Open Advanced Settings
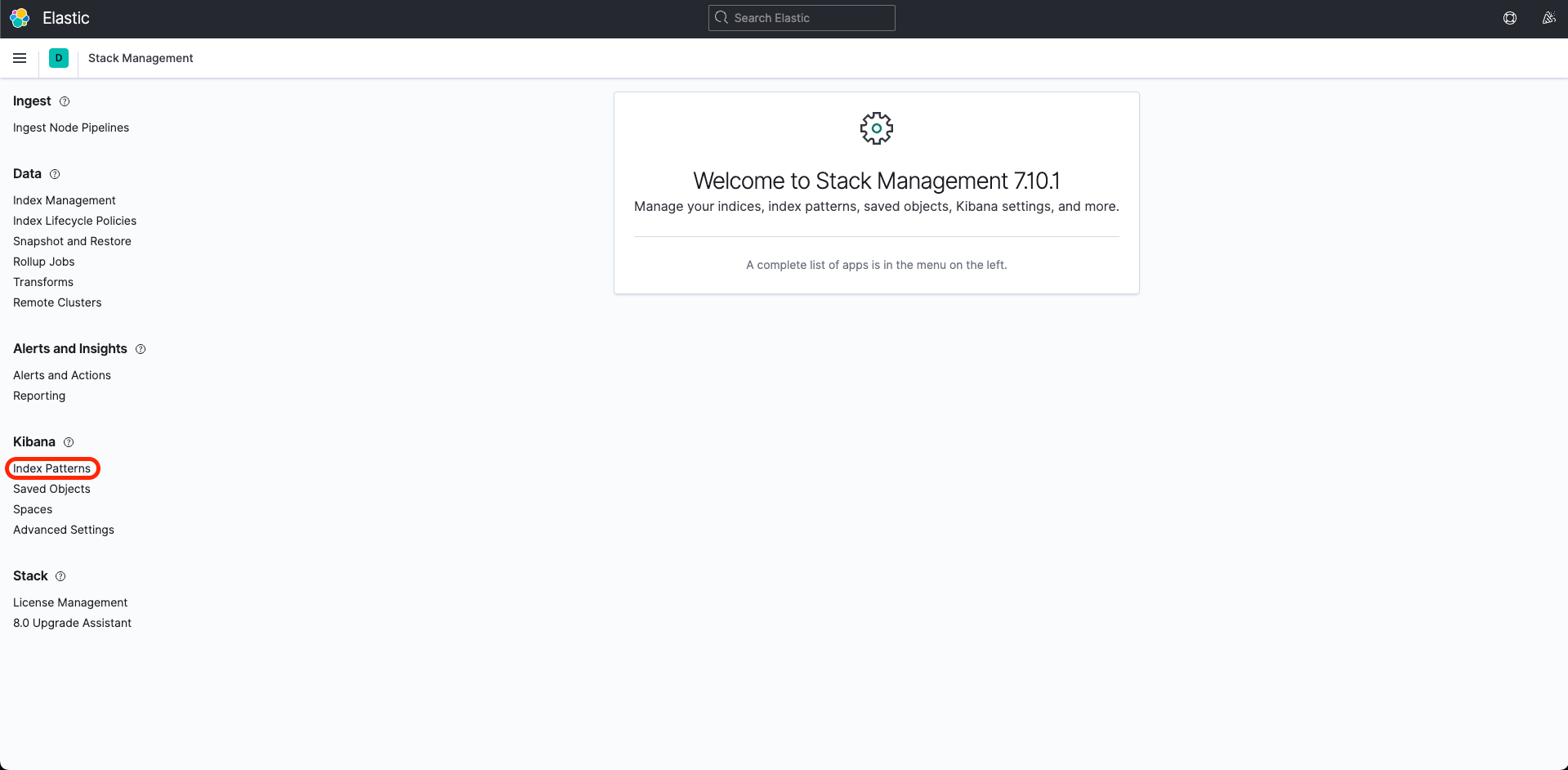Viewport: 1568px width, 770px height. 64,530
